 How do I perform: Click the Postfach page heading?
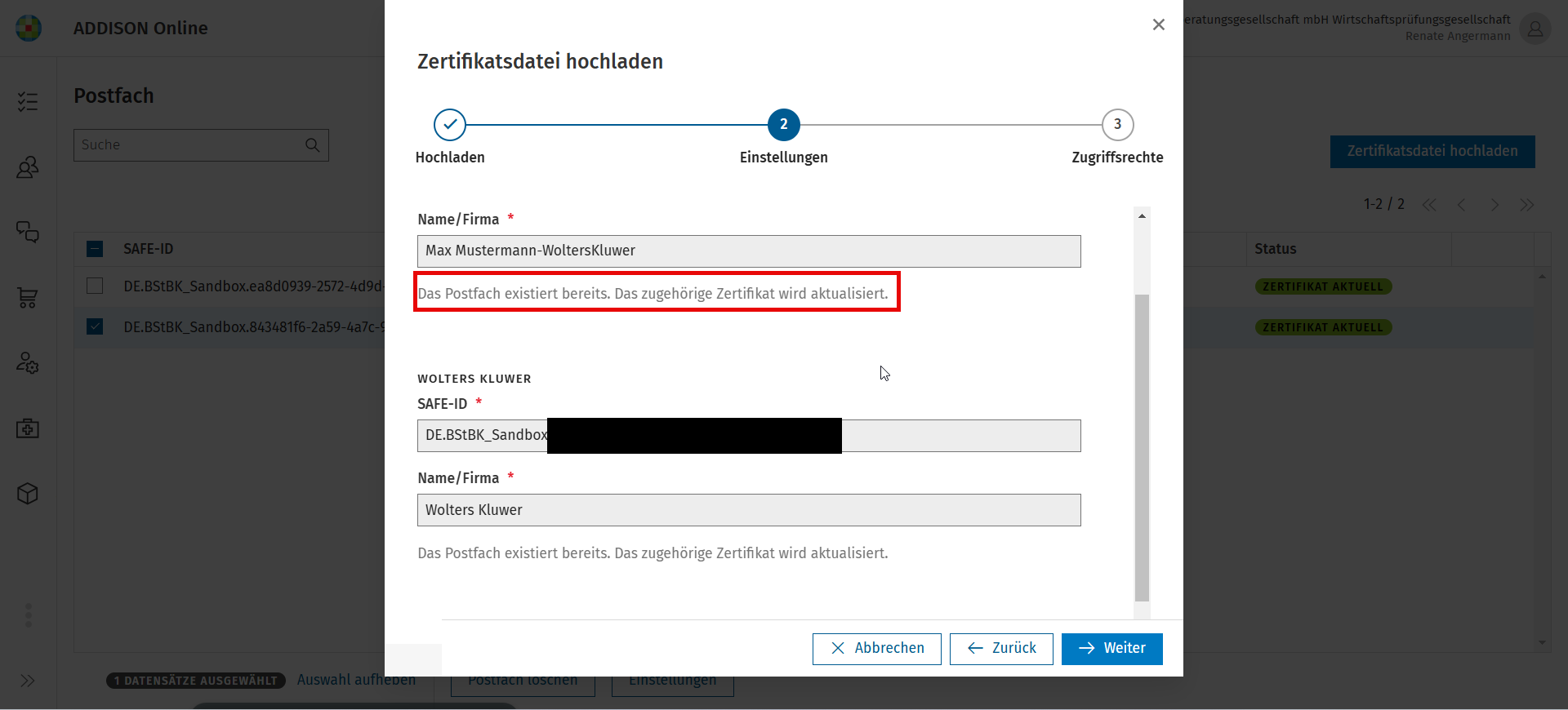tap(114, 96)
